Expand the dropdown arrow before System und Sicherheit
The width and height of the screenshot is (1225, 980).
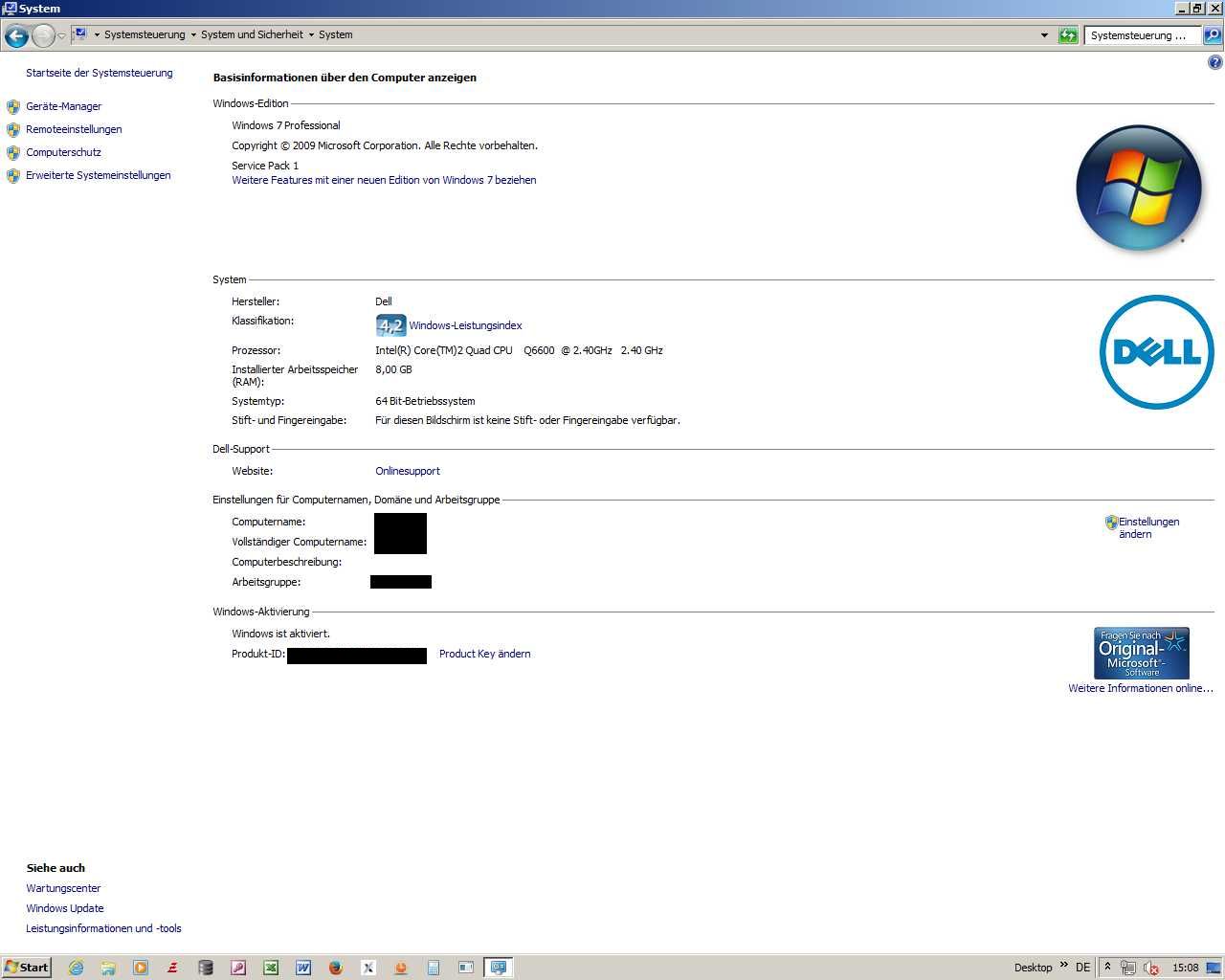193,35
